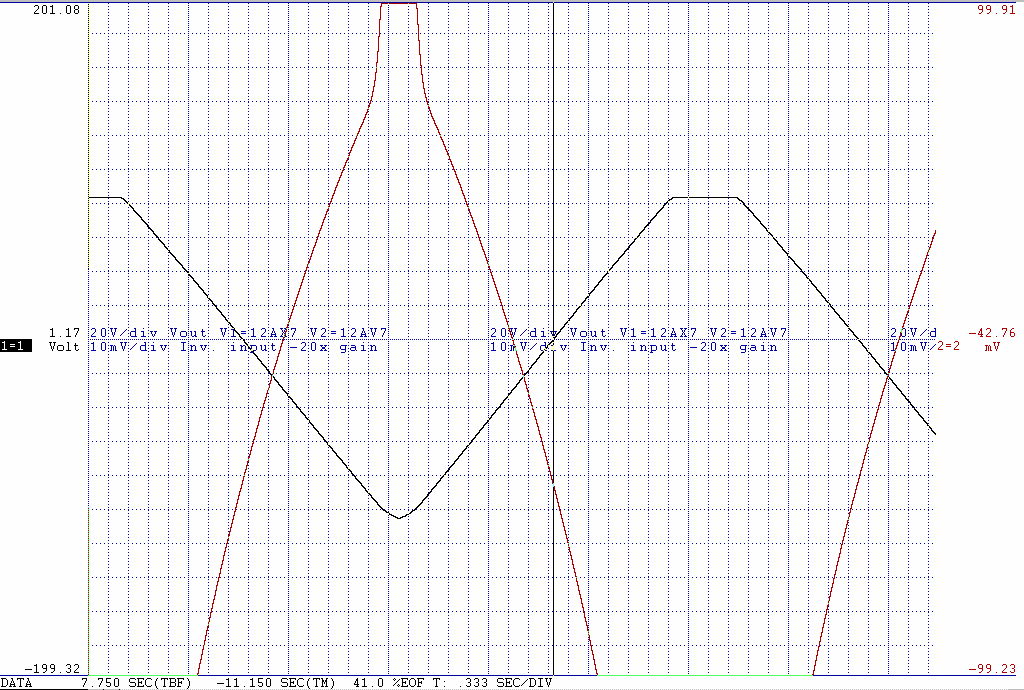Click the red -99.23 lower scale value
Image resolution: width=1024 pixels, height=690 pixels.
992,668
